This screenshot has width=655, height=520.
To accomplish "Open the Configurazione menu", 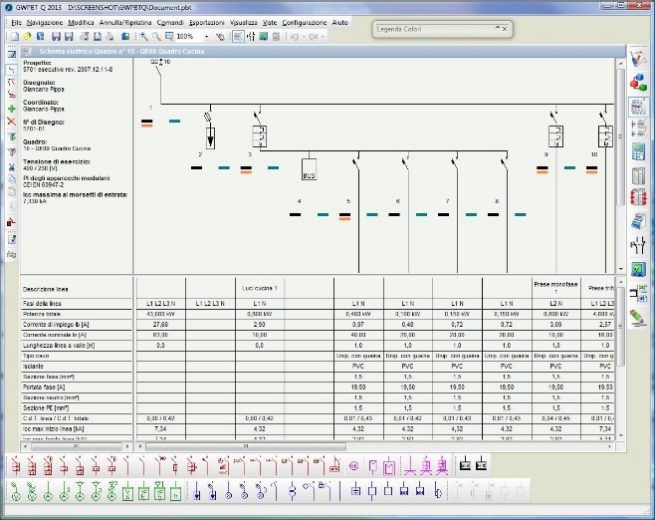I will (304, 21).
